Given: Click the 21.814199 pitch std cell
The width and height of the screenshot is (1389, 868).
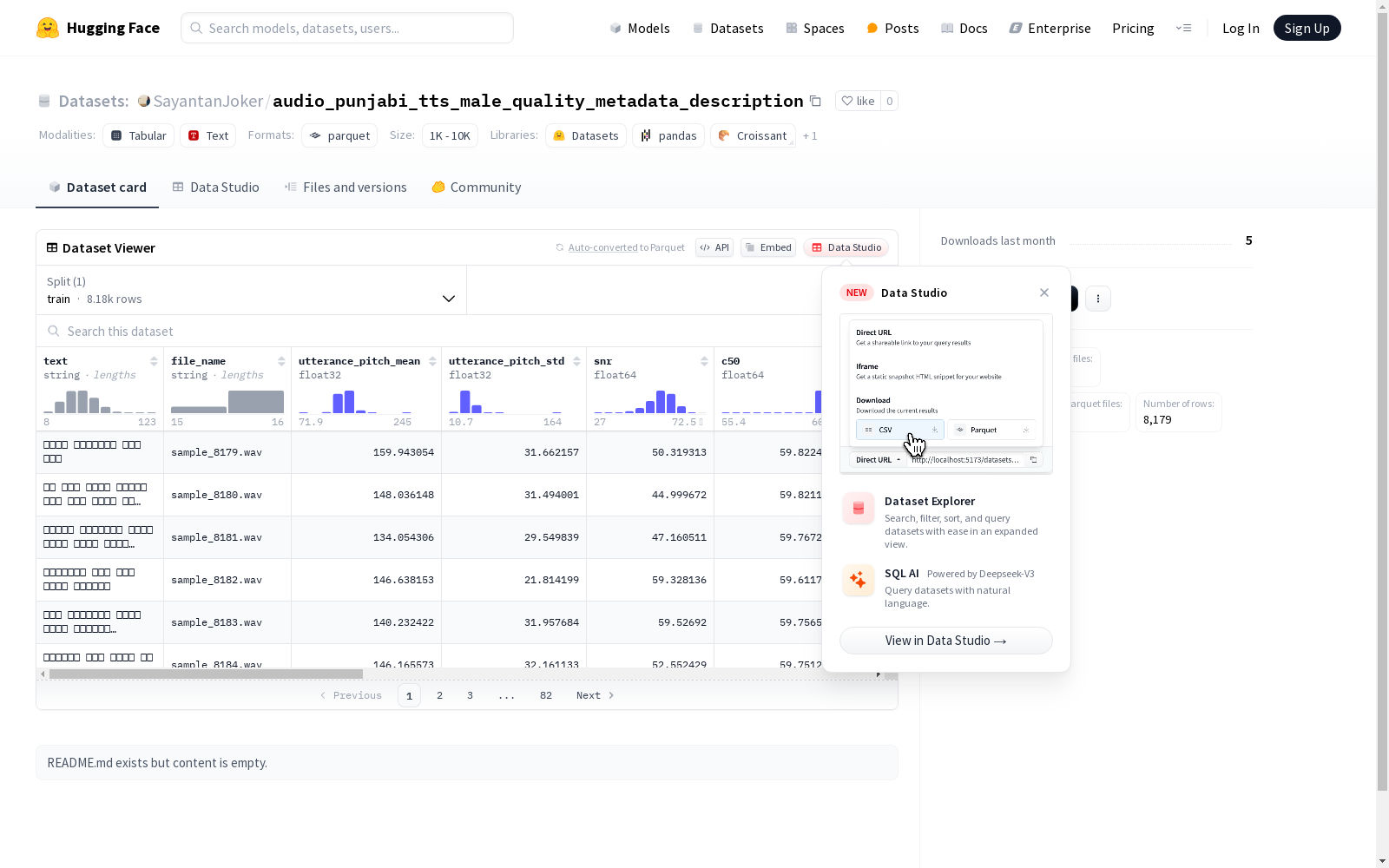Looking at the screenshot, I should (x=514, y=580).
